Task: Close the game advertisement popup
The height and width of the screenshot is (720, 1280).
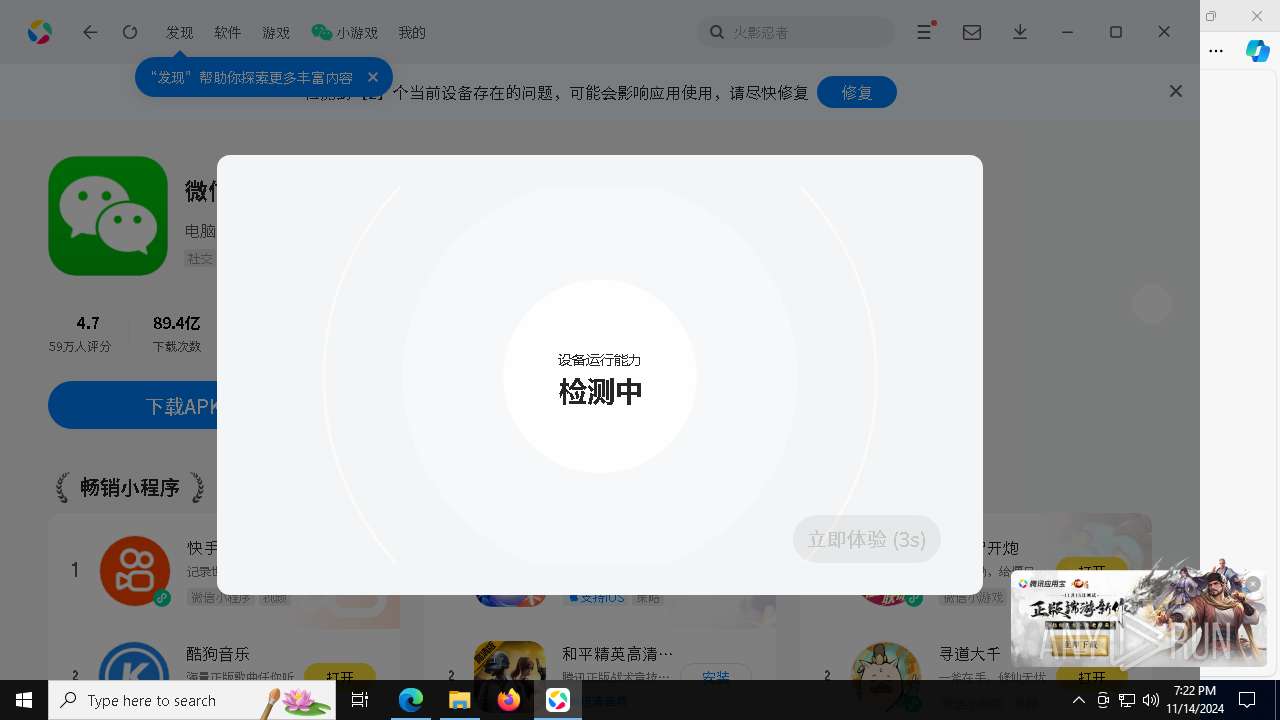Action: (1253, 584)
